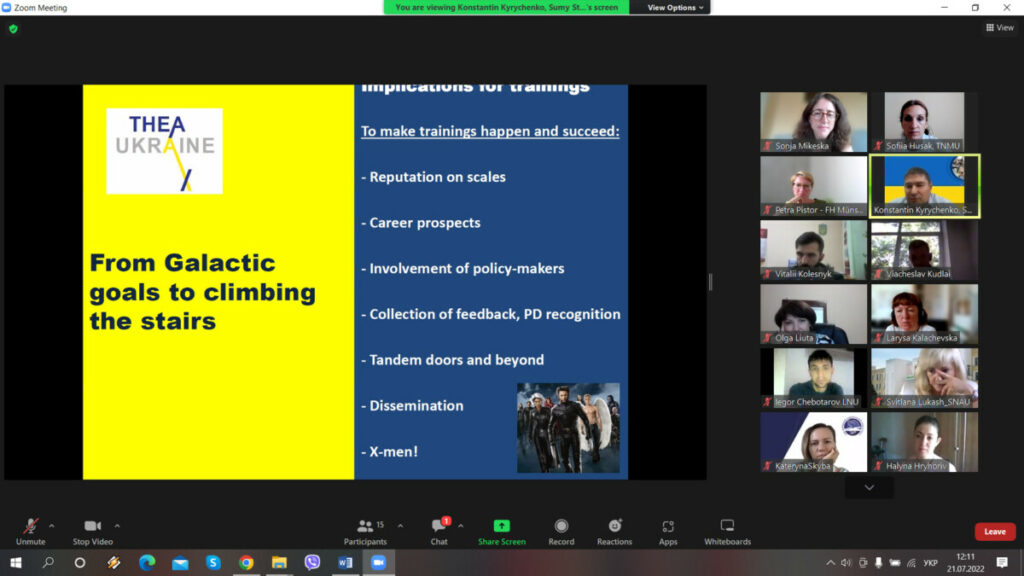Expand the chat options arrow beside Chat
The image size is (1024, 576).
[460, 525]
